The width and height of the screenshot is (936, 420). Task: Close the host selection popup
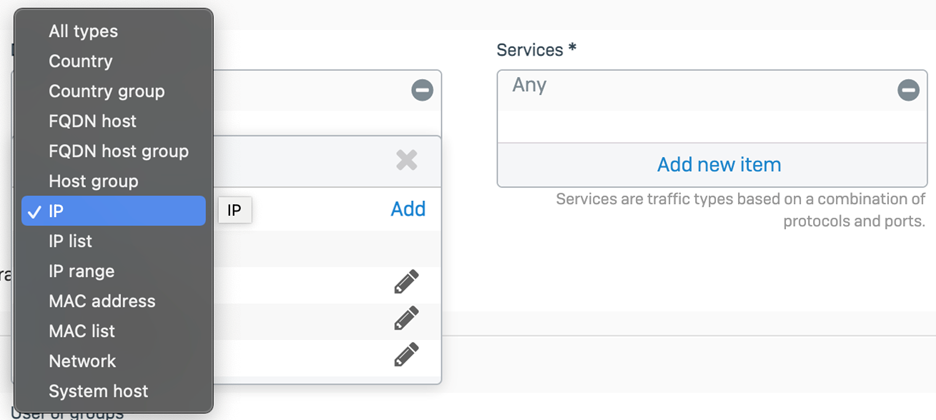pos(406,160)
